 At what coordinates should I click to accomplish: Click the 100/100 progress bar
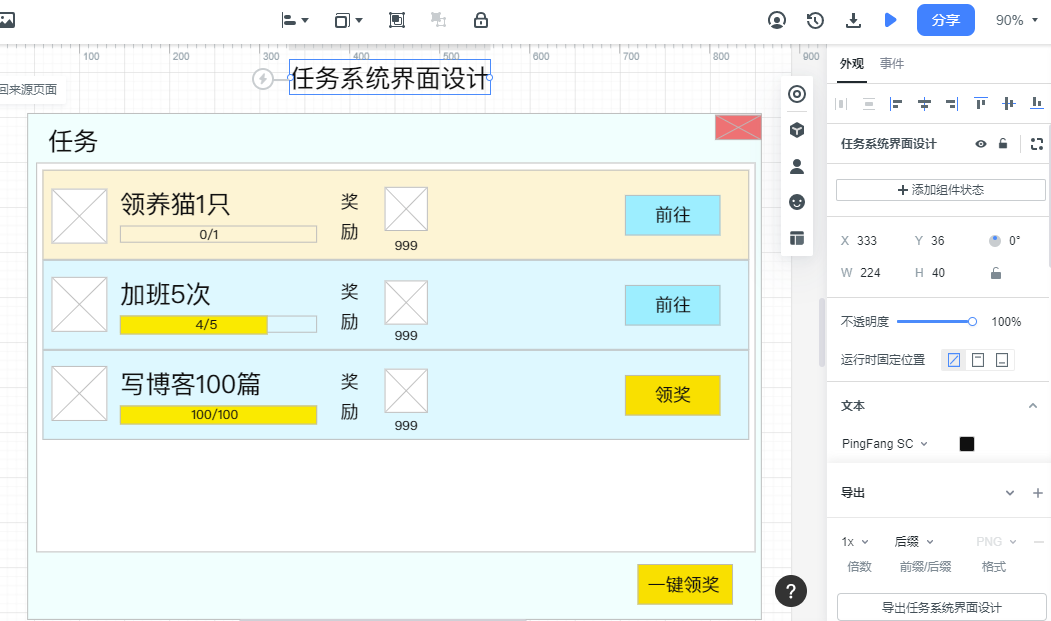pyautogui.click(x=219, y=414)
